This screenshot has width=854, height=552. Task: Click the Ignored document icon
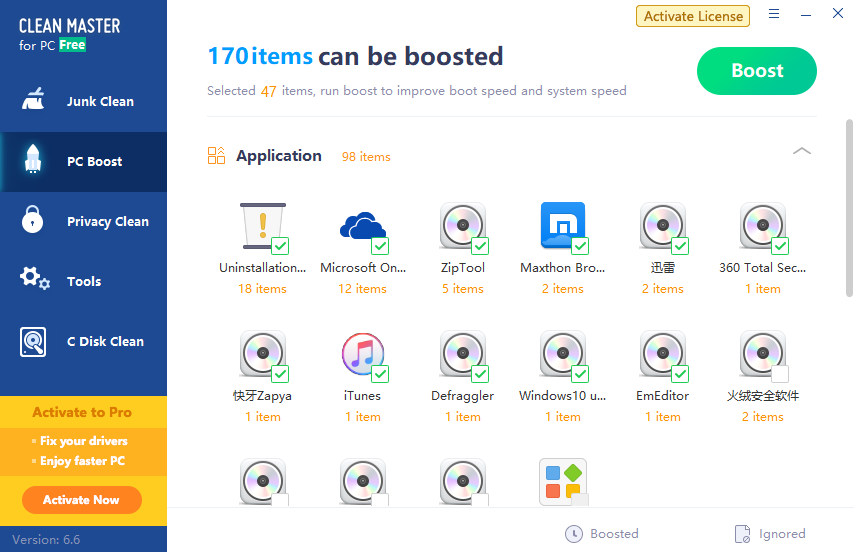coord(742,534)
